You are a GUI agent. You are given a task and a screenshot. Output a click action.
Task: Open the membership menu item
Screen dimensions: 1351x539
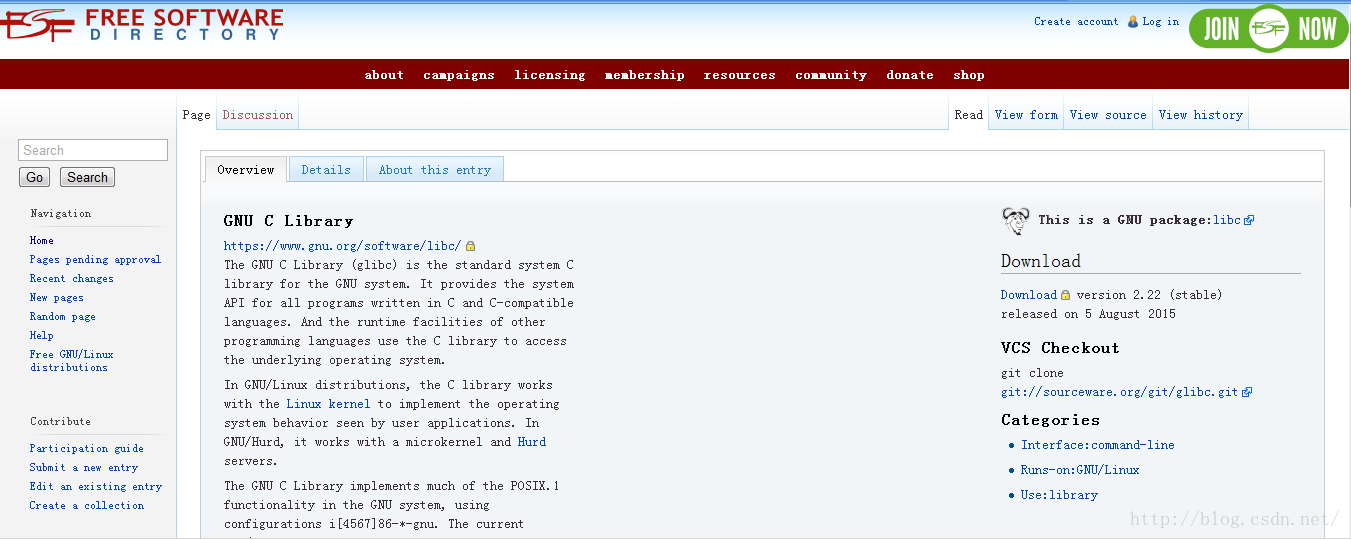click(x=645, y=75)
